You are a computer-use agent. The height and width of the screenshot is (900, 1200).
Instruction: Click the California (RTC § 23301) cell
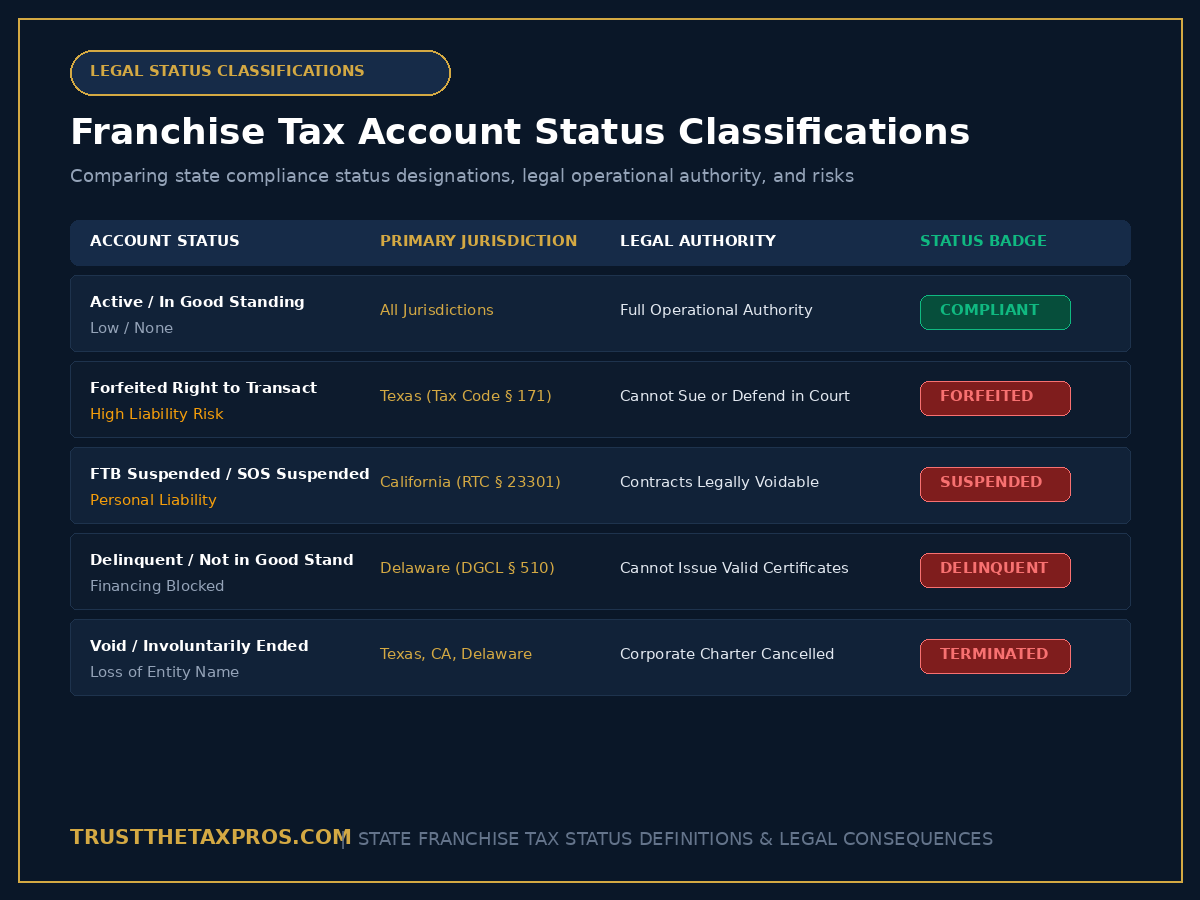pyautogui.click(x=470, y=482)
